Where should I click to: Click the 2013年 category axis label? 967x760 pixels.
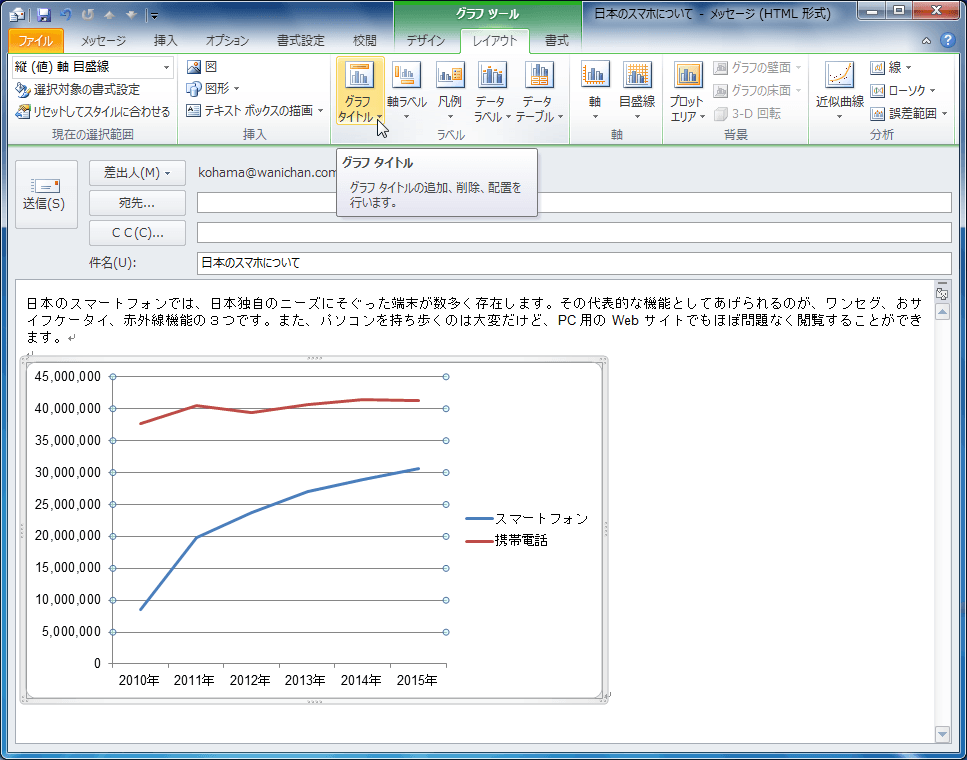(305, 680)
